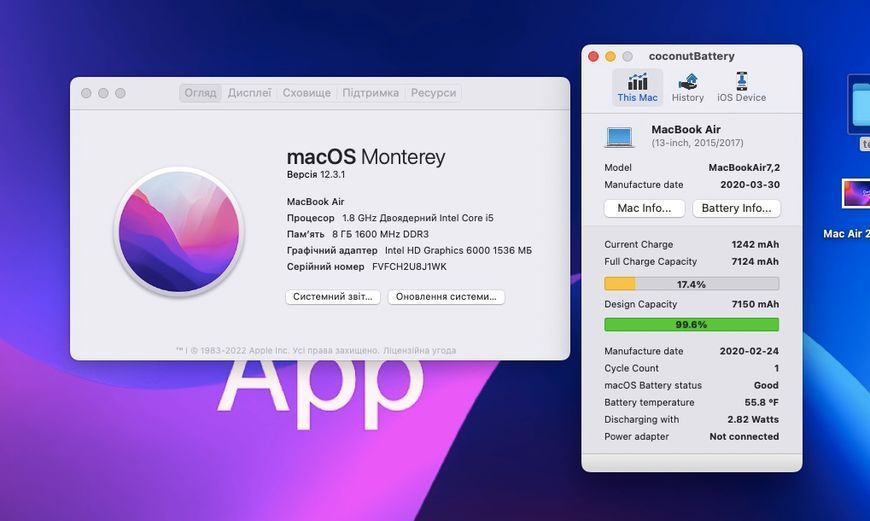Click Intel HD Graphics 6000 1536 МБ

458,251
